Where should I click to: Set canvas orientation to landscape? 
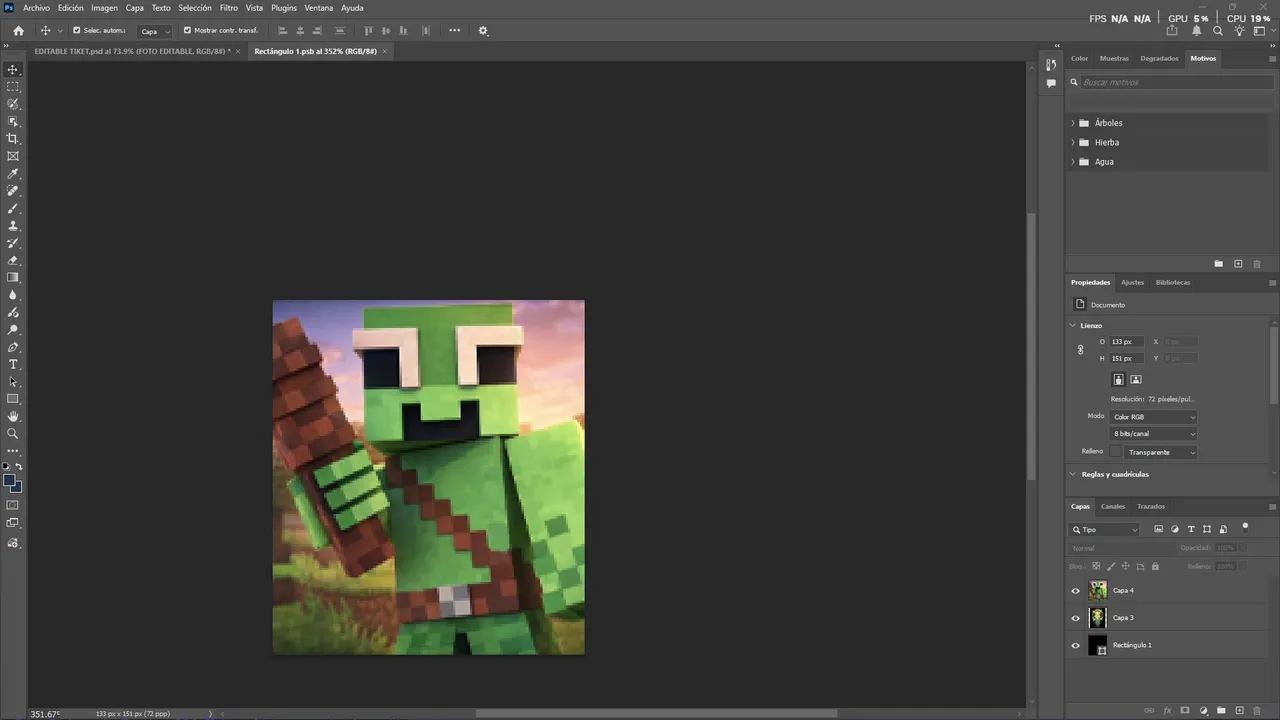coord(1136,380)
